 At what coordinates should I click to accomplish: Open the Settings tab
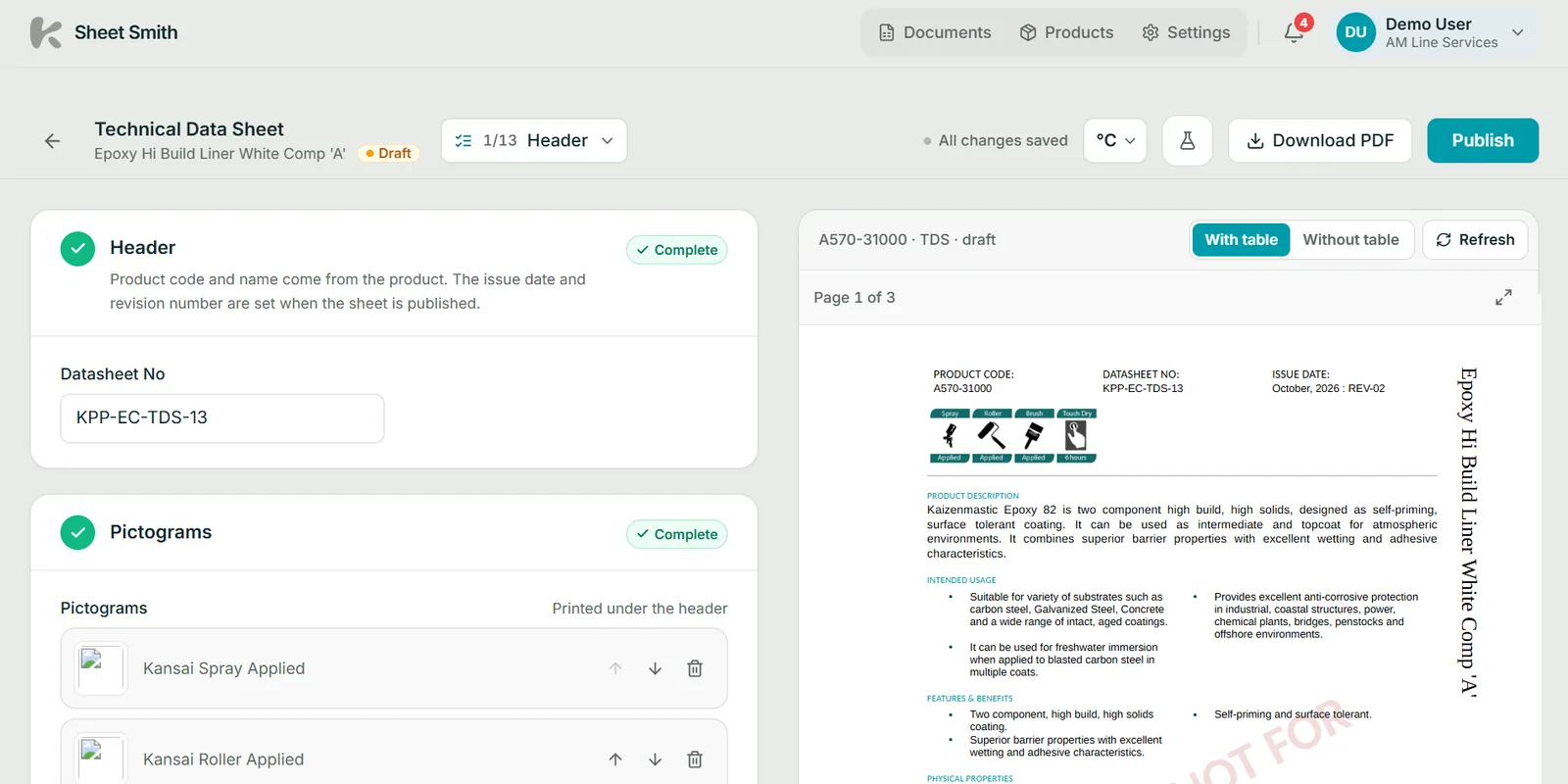(x=1186, y=32)
